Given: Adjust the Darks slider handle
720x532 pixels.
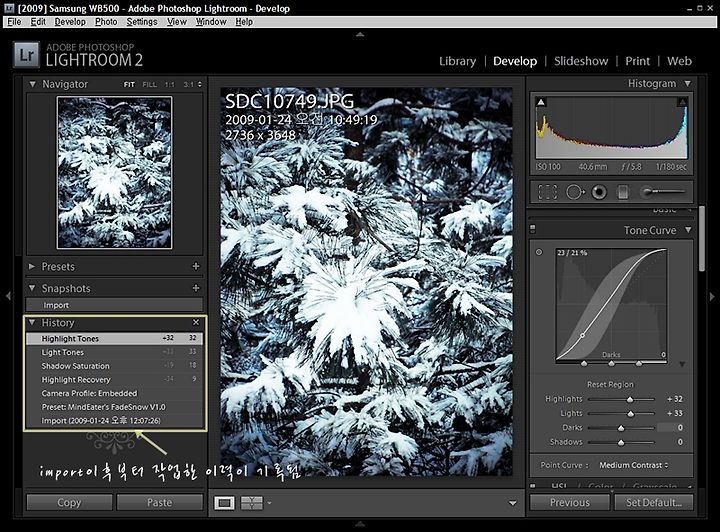Looking at the screenshot, I should click(621, 428).
